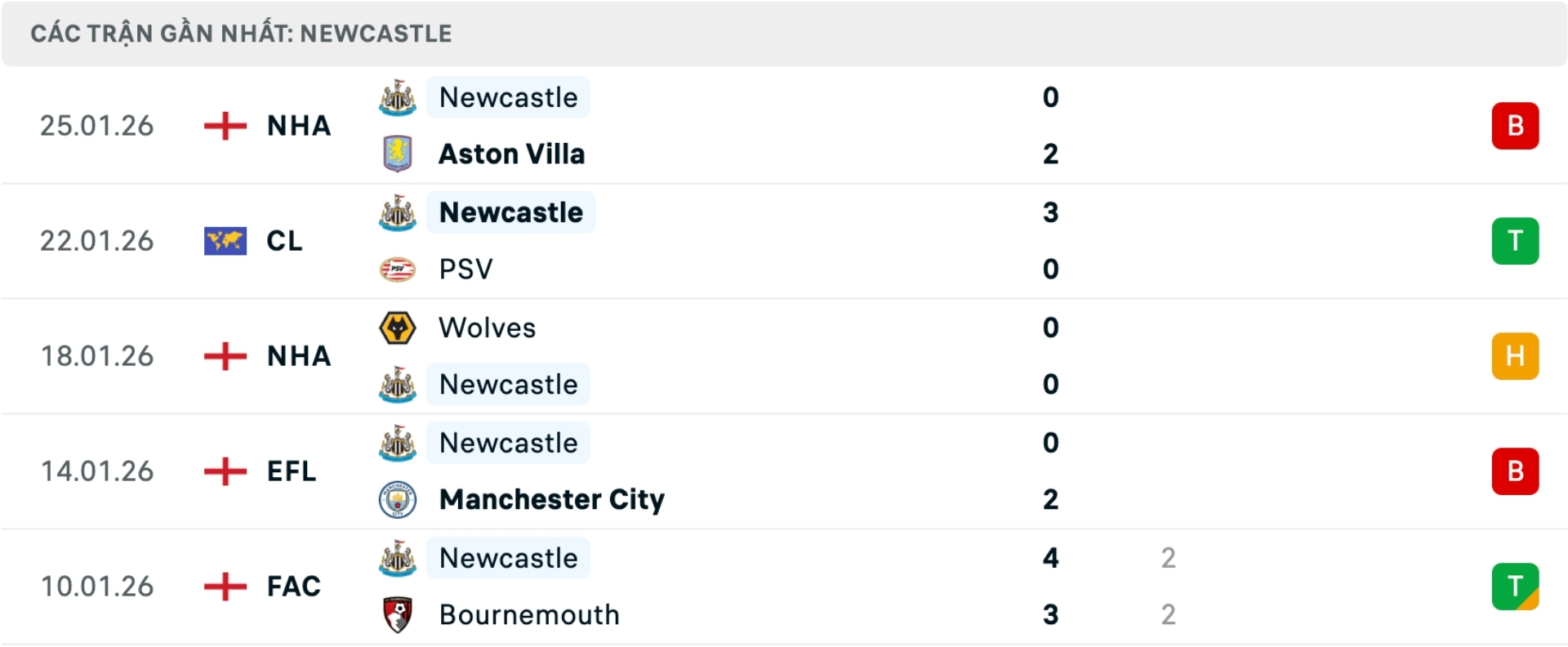
Task: Click the green T badge for Bournemouth match
Action: point(1515,587)
